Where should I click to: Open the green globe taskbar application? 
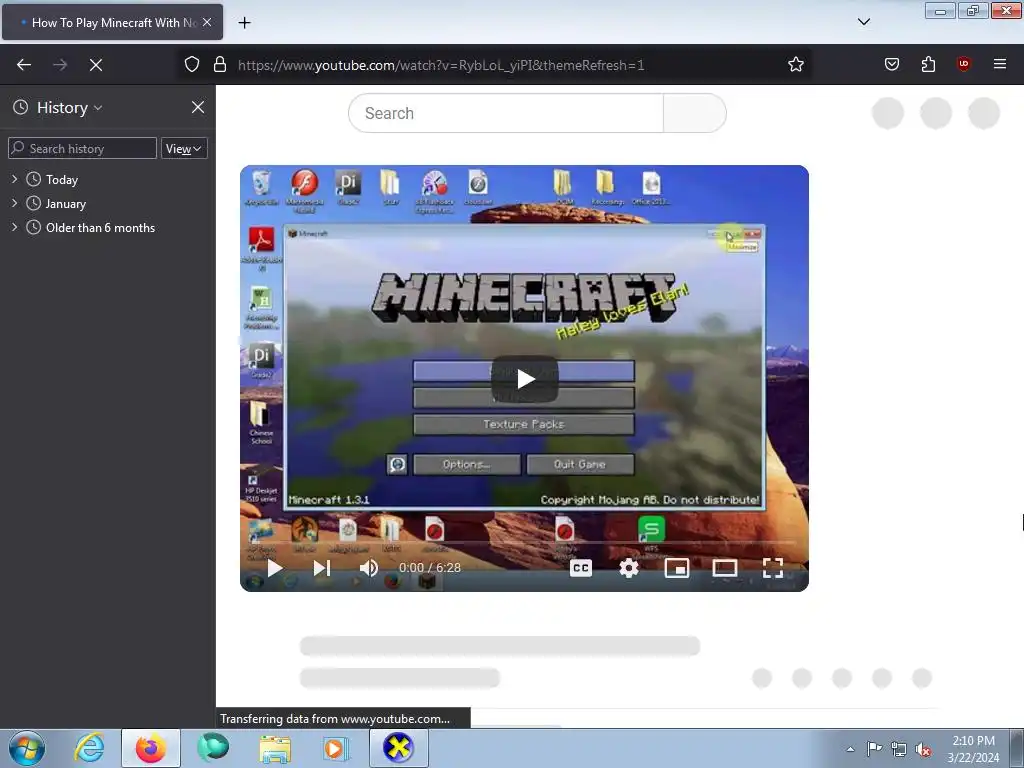pyautogui.click(x=213, y=748)
